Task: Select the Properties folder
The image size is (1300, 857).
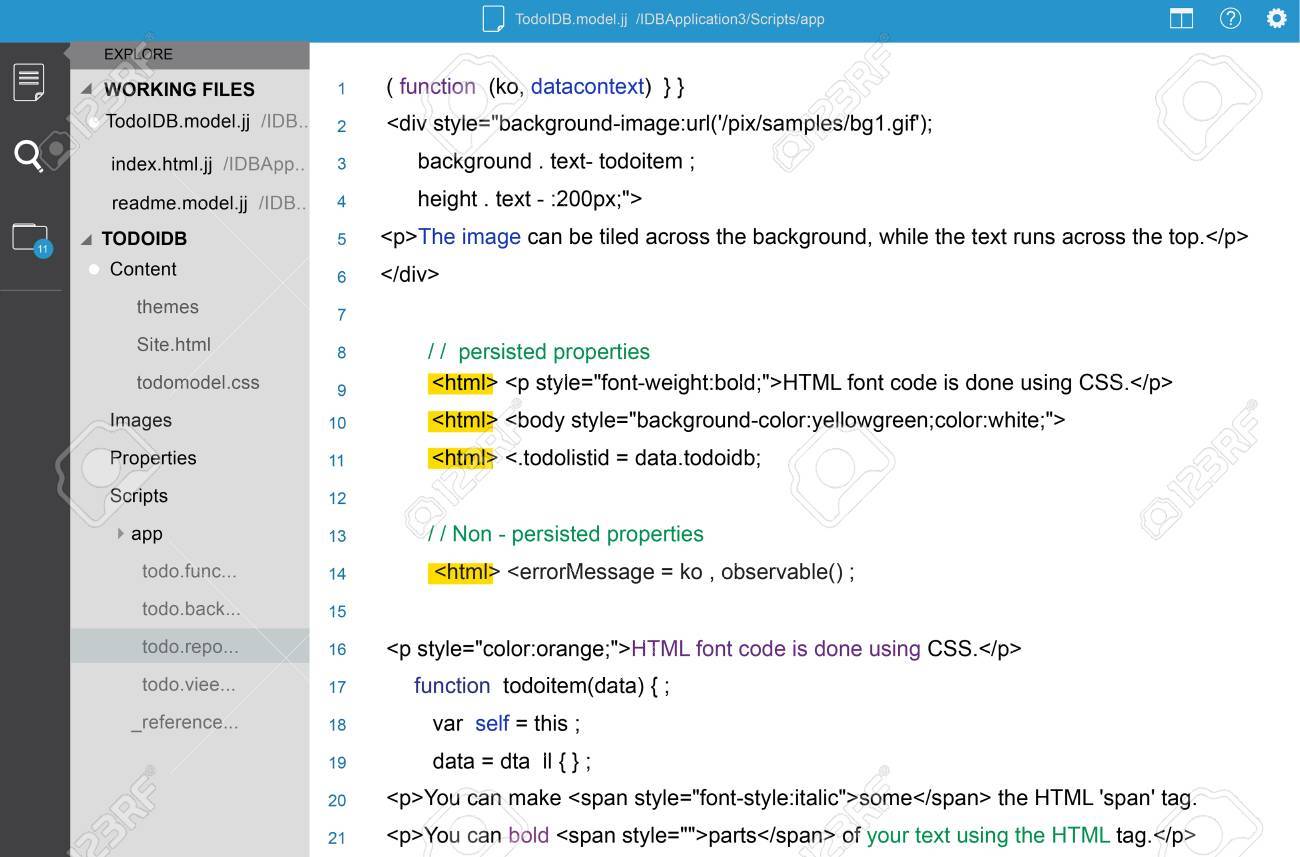Action: click(152, 458)
